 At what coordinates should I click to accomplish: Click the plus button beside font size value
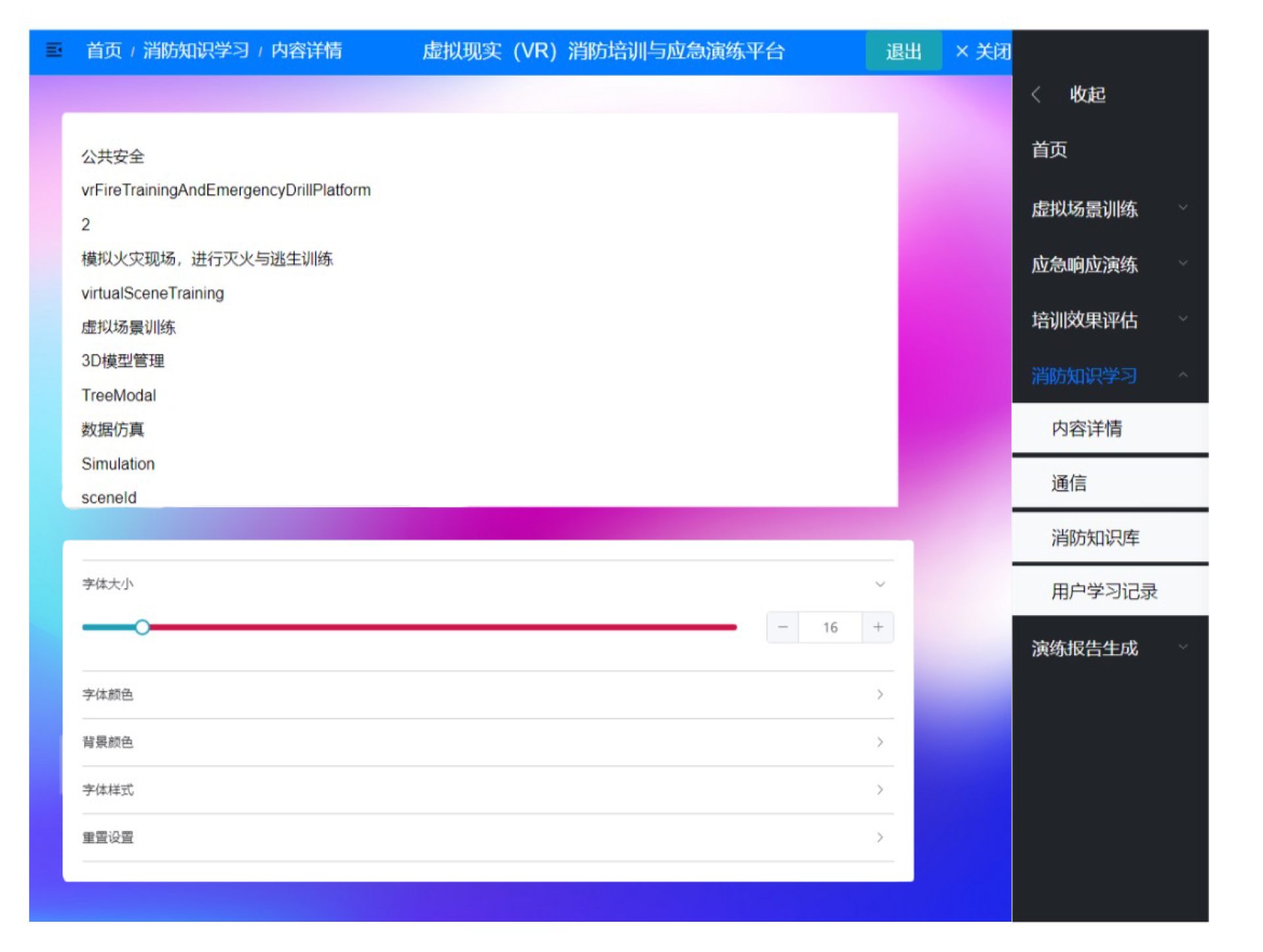tap(878, 627)
